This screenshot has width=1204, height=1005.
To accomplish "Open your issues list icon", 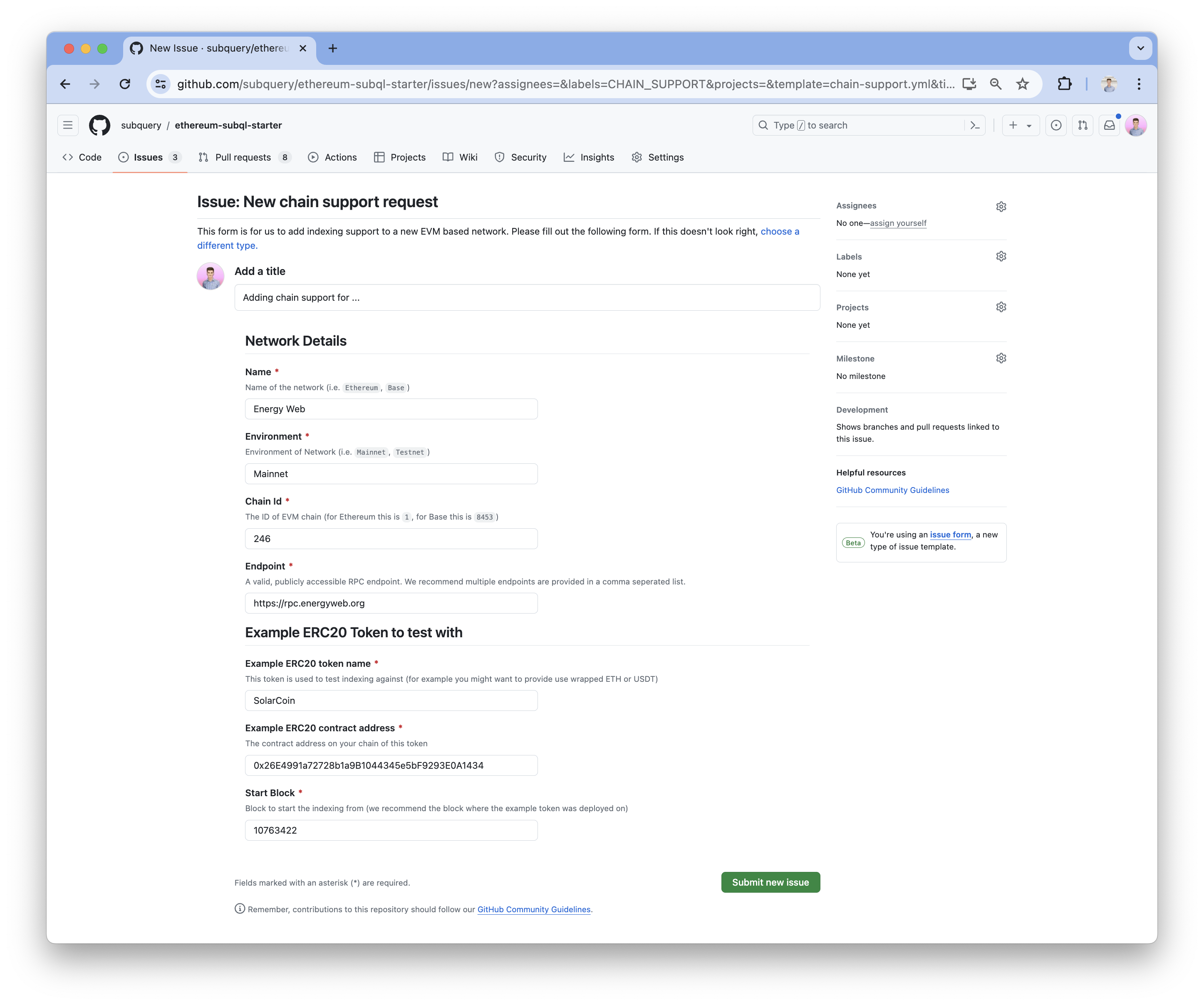I will (1055, 125).
